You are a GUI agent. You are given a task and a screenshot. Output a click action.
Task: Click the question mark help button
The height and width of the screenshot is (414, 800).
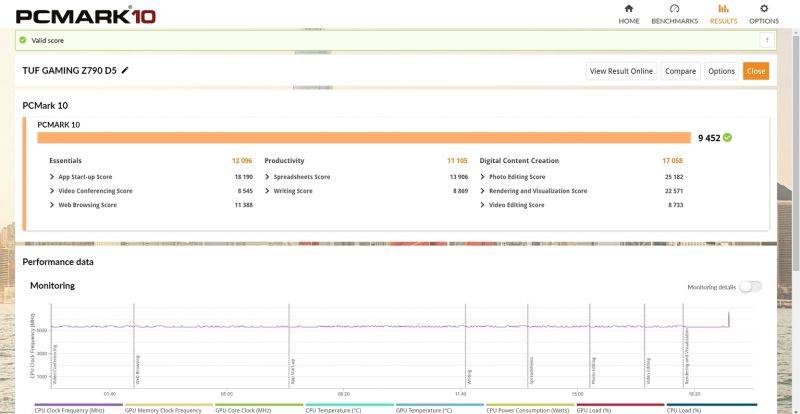767,40
